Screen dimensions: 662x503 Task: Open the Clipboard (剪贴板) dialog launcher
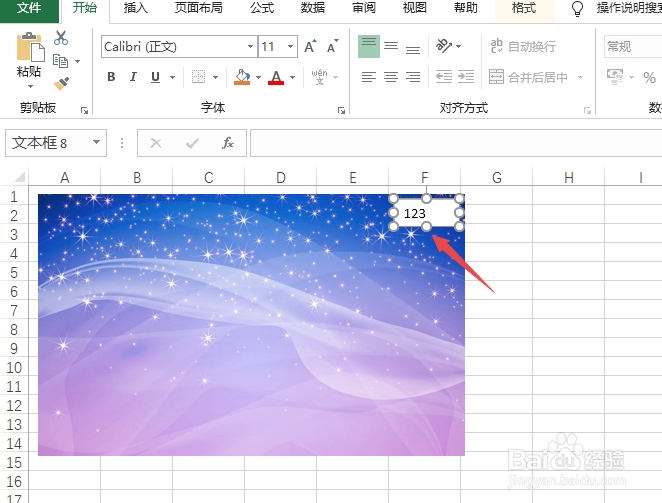(84, 110)
